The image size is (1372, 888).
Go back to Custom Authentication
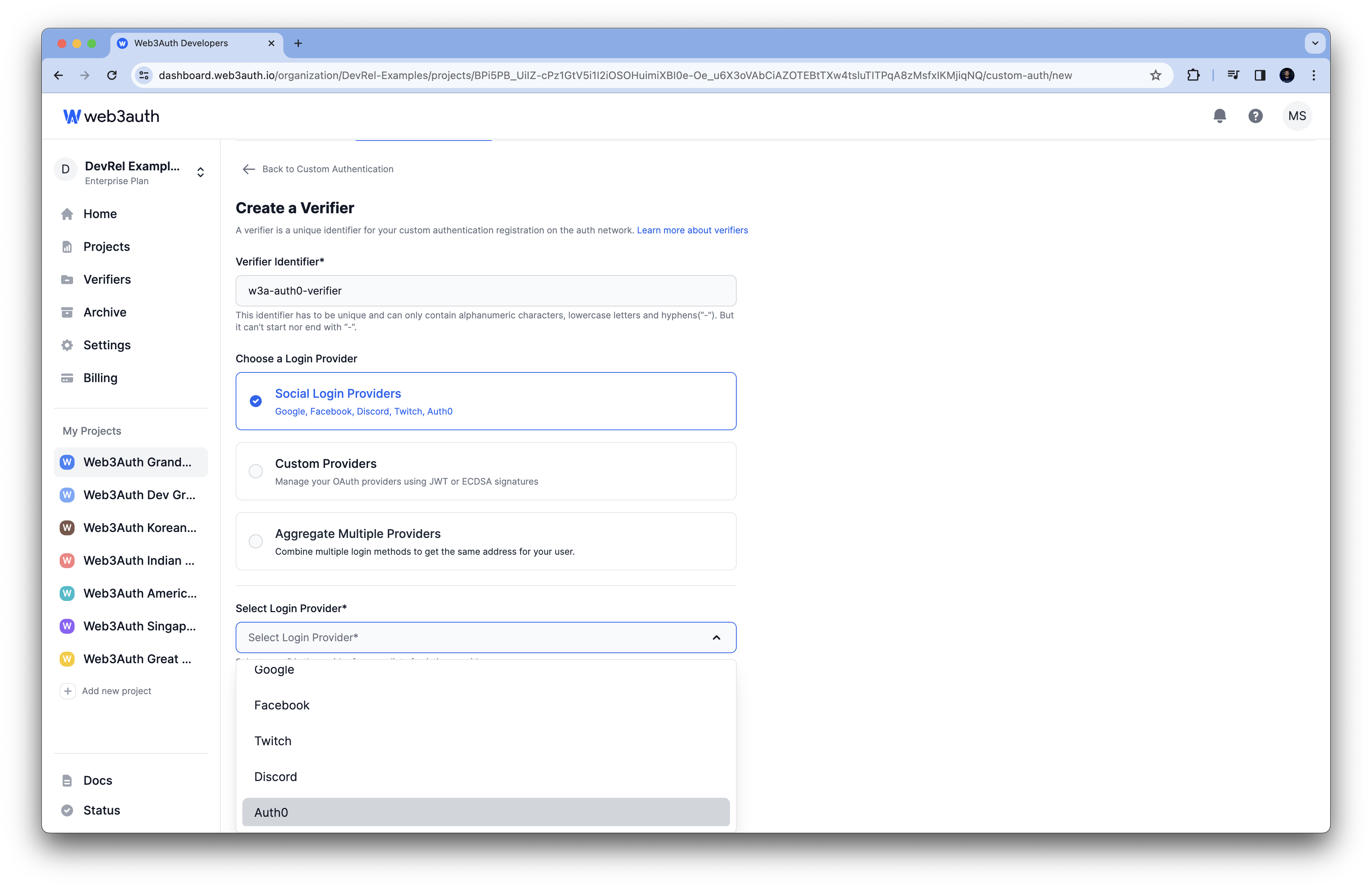tap(318, 169)
